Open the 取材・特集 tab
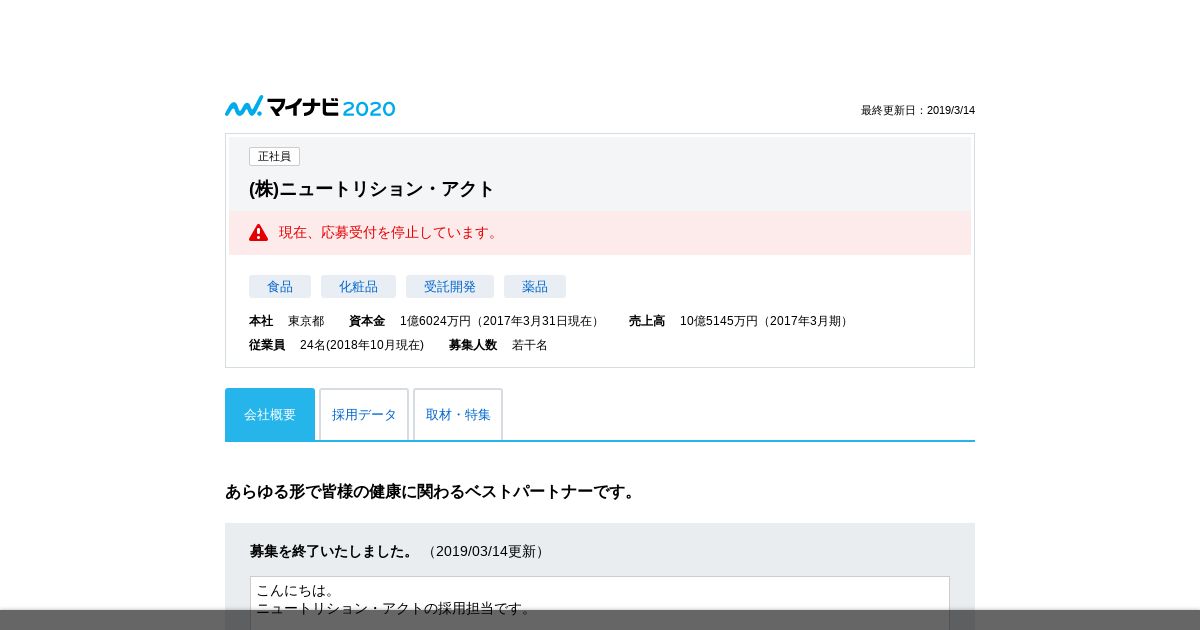The height and width of the screenshot is (630, 1200). click(x=458, y=414)
